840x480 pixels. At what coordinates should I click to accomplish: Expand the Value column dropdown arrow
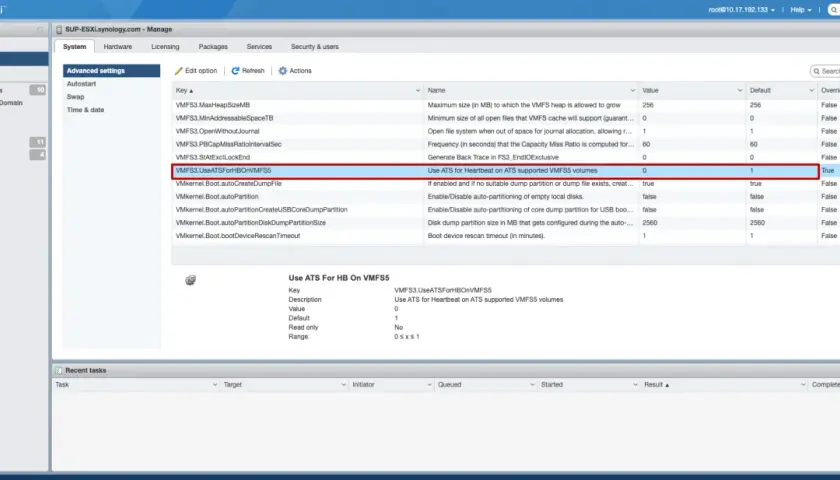coord(740,91)
